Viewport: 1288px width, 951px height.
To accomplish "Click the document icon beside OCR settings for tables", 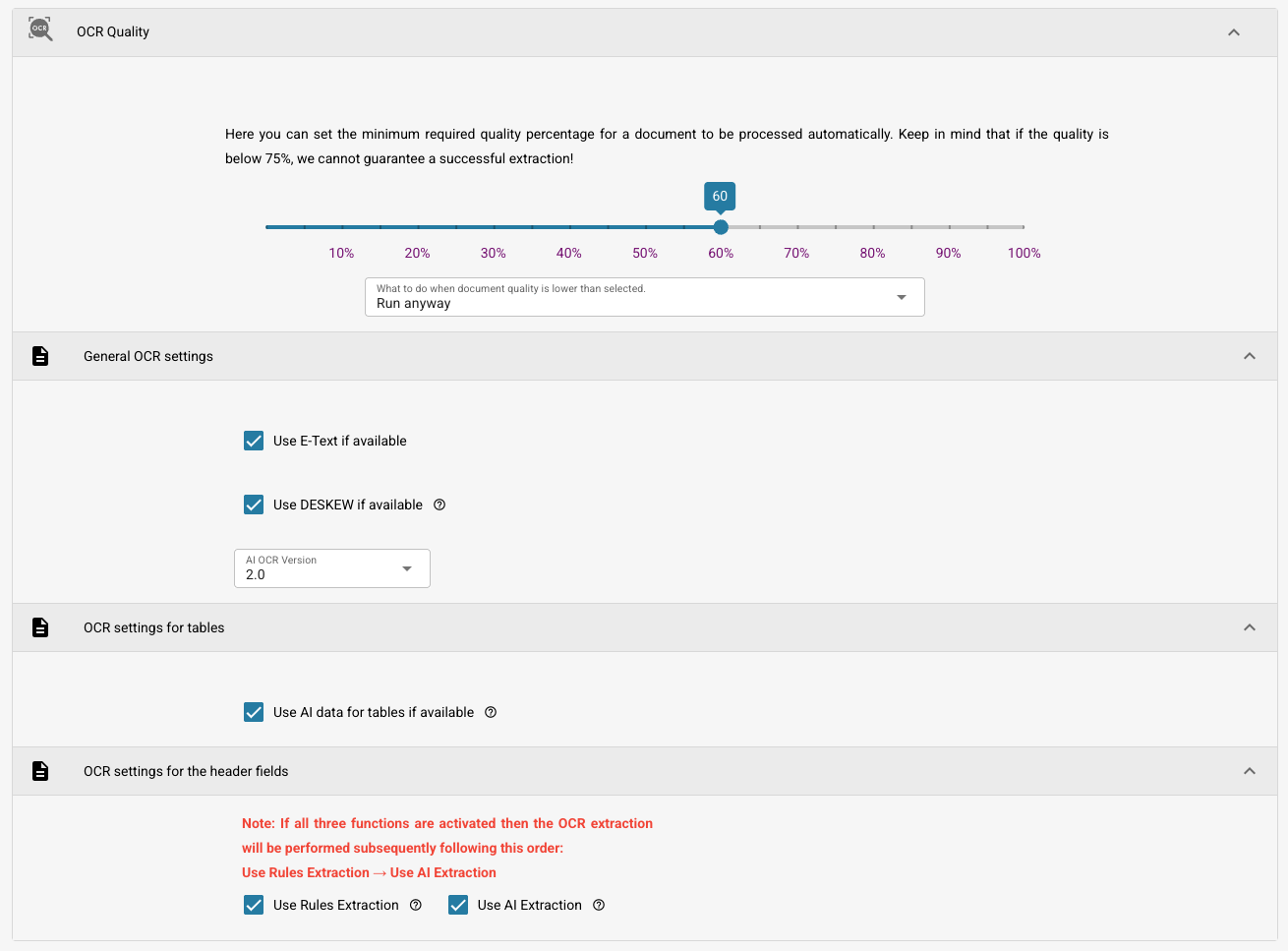I will 40,627.
